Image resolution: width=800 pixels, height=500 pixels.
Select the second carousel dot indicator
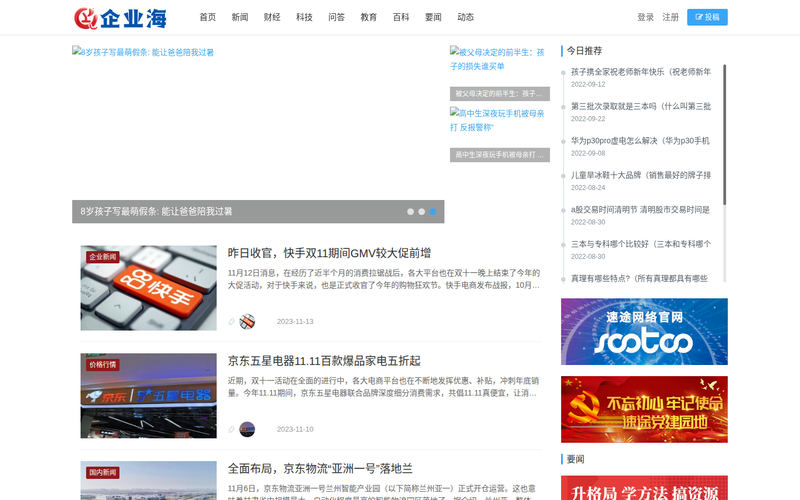click(x=421, y=212)
